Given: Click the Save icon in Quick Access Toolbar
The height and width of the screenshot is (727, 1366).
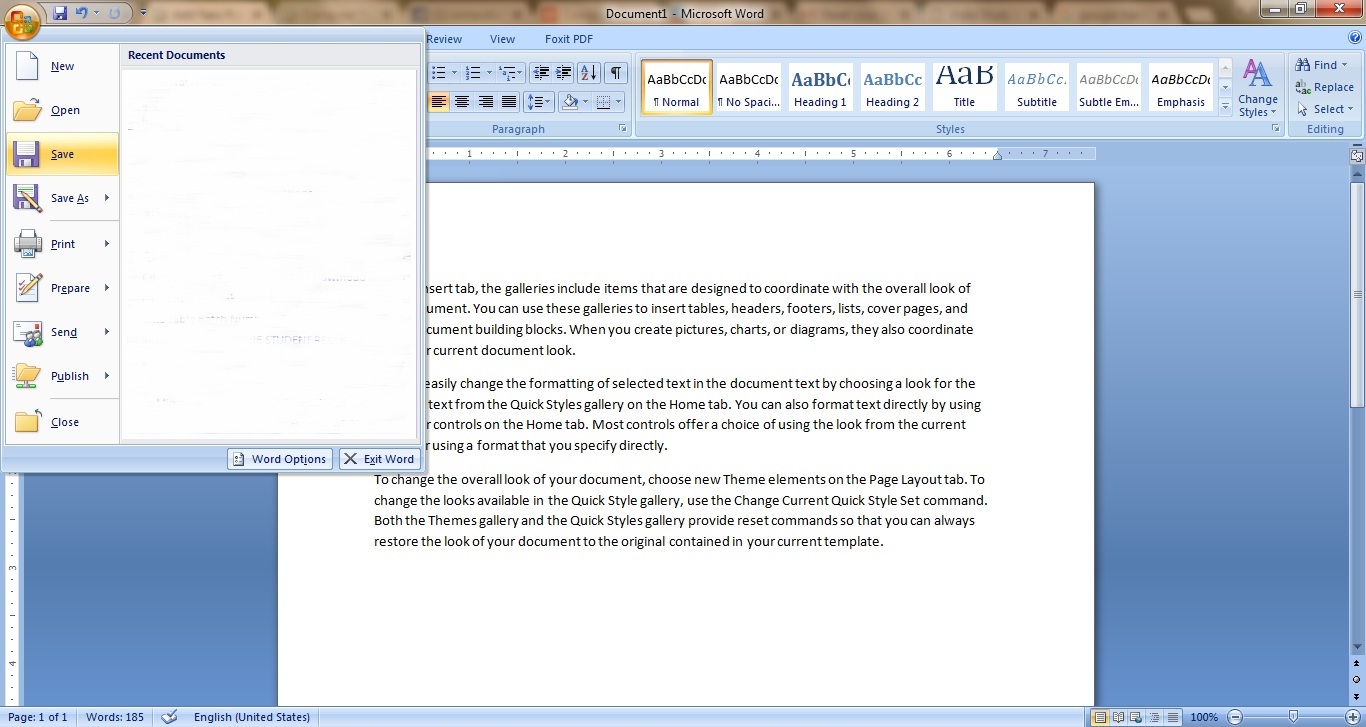Looking at the screenshot, I should pyautogui.click(x=60, y=13).
